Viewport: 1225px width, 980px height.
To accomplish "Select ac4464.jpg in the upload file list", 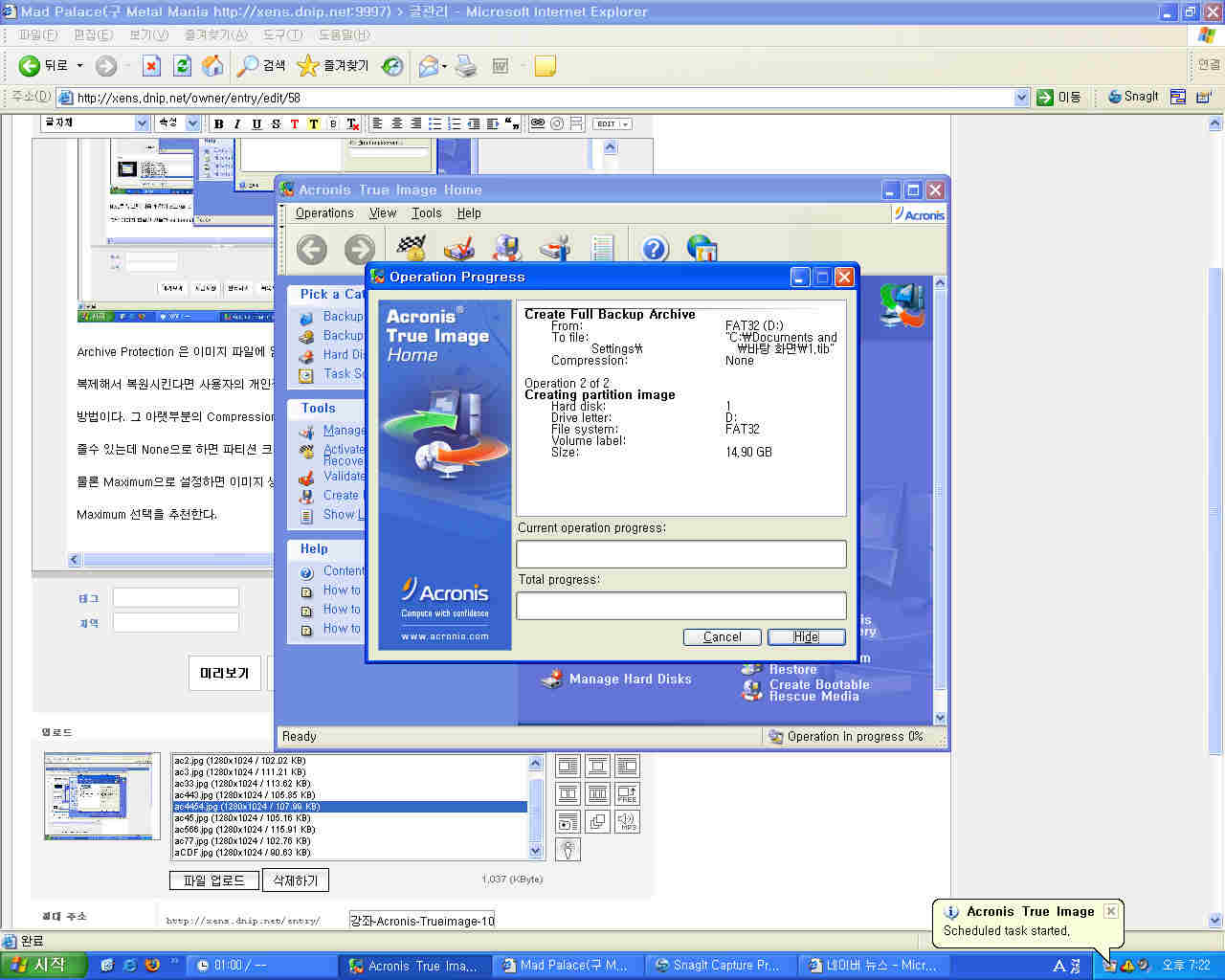I will click(349, 807).
